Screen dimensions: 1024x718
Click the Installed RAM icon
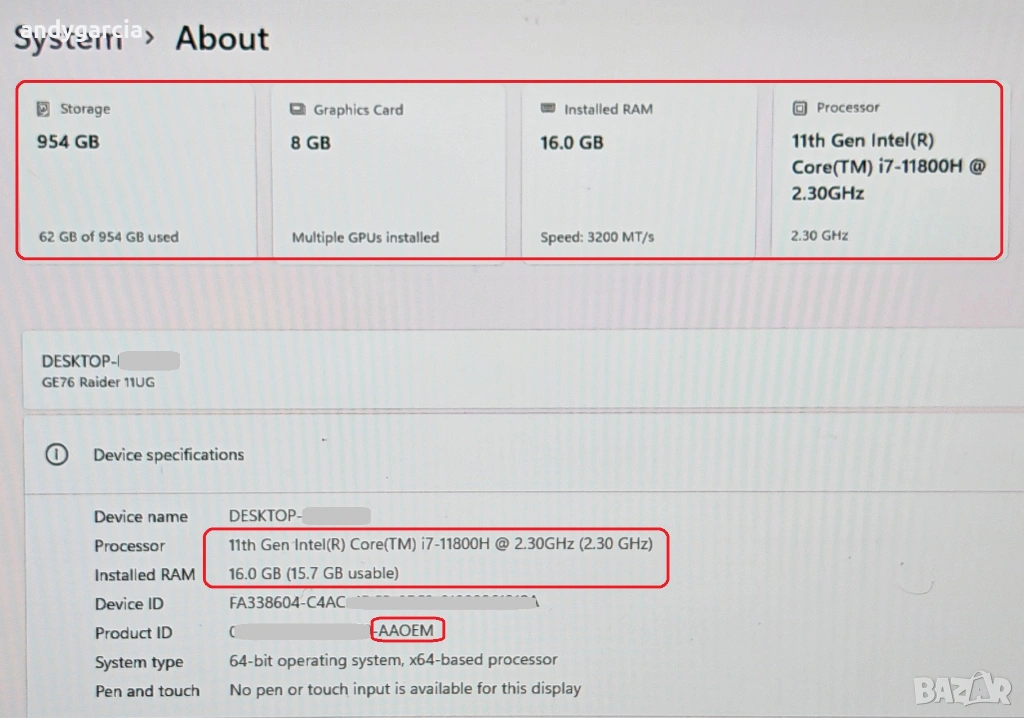pos(547,109)
